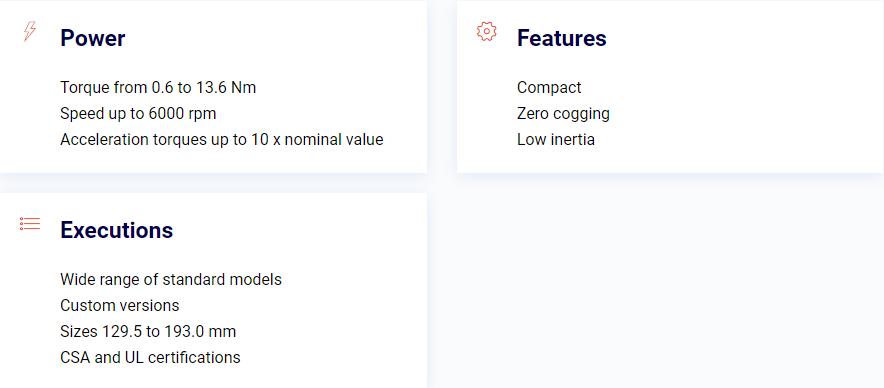Click 'Torque from 0.6 to 13.6 Nm' text

(x=158, y=87)
